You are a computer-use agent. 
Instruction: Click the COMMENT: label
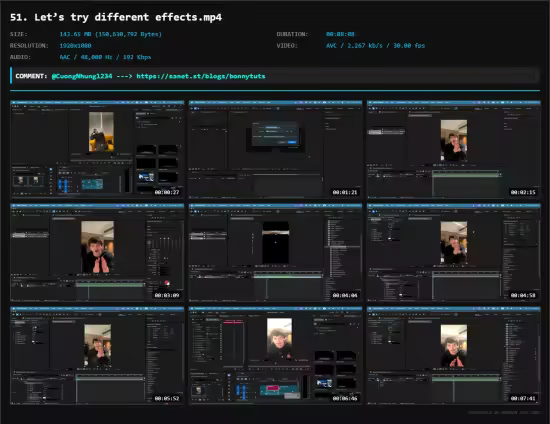point(31,76)
